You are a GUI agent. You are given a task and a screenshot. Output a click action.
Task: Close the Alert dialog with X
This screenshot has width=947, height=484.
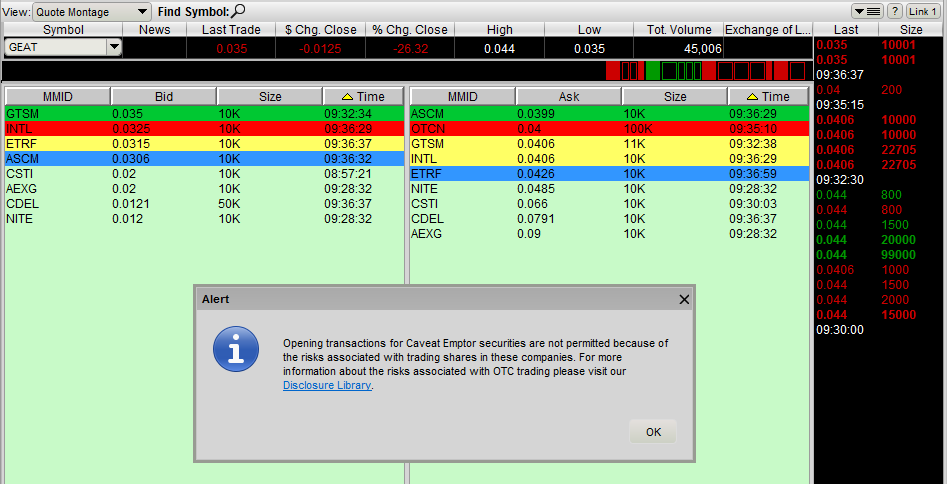pos(684,300)
